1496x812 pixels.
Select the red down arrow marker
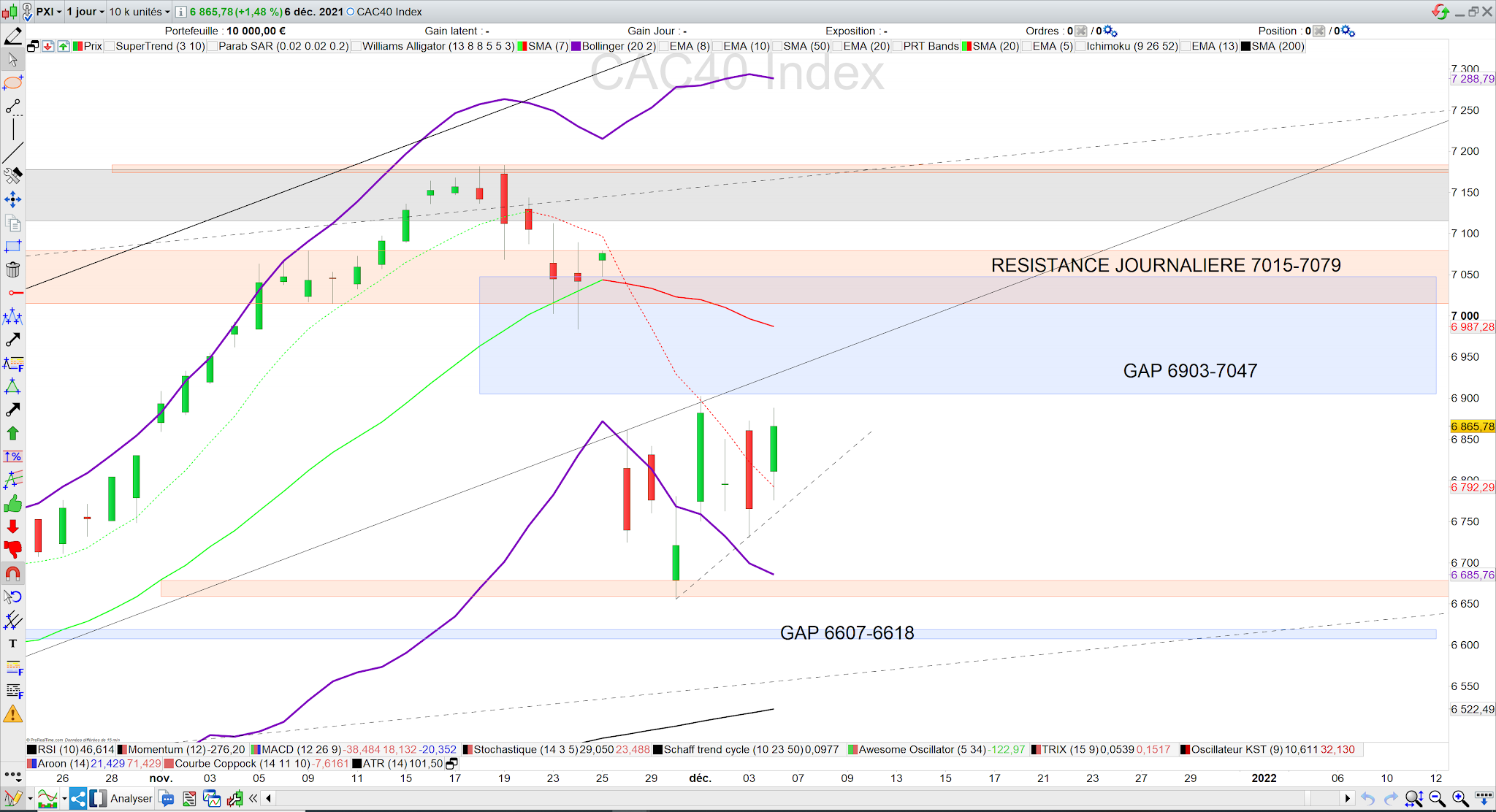click(x=12, y=526)
